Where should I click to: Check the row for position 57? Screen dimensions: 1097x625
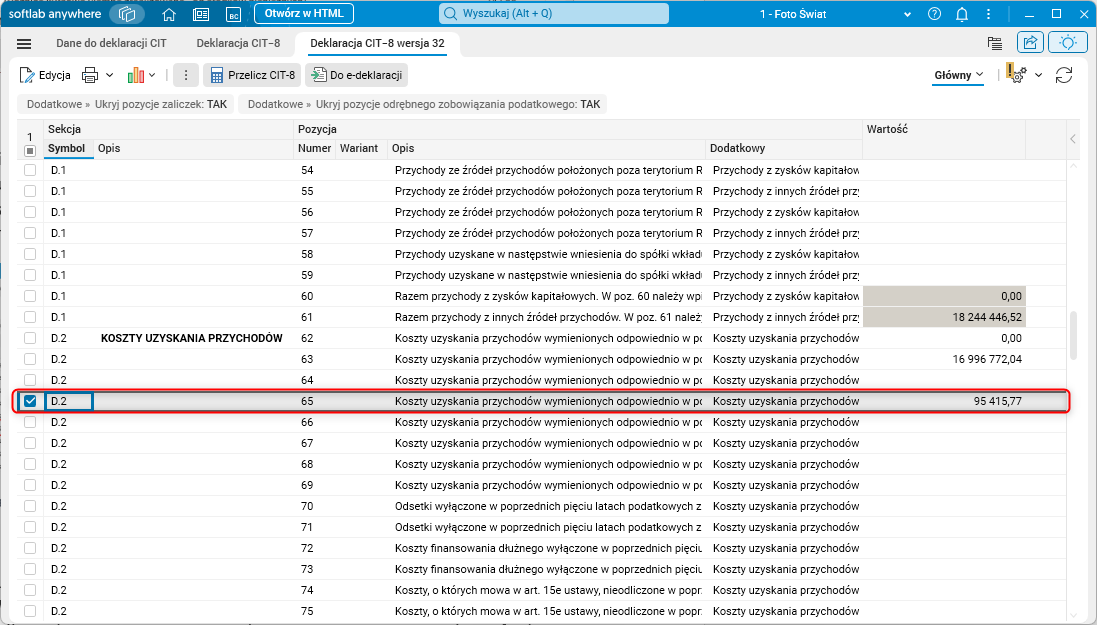[30, 233]
